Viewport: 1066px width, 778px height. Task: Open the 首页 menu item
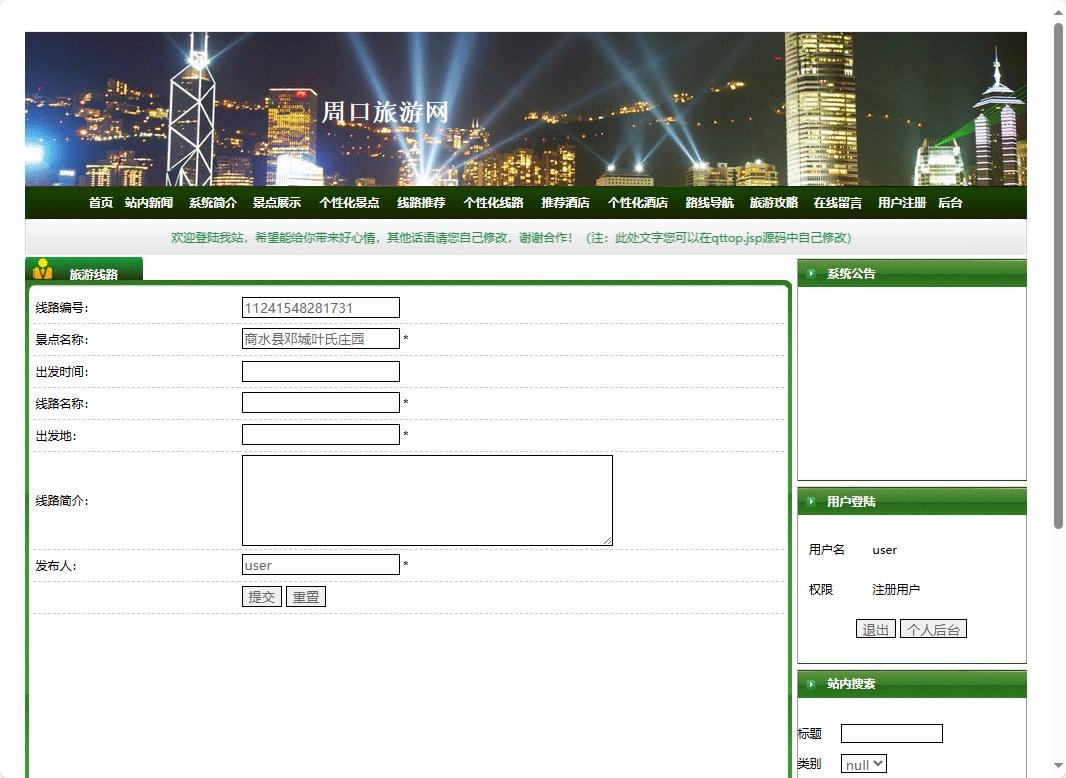(100, 202)
